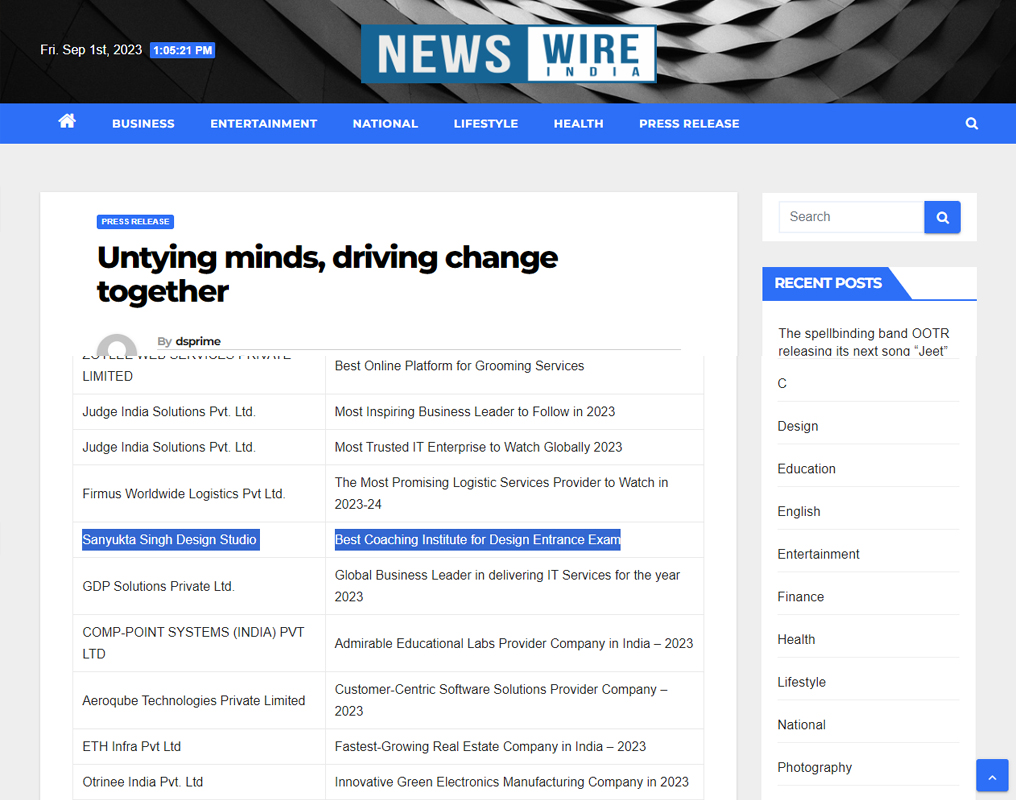Click the Press Release category badge
The width and height of the screenshot is (1016, 800).
click(135, 222)
